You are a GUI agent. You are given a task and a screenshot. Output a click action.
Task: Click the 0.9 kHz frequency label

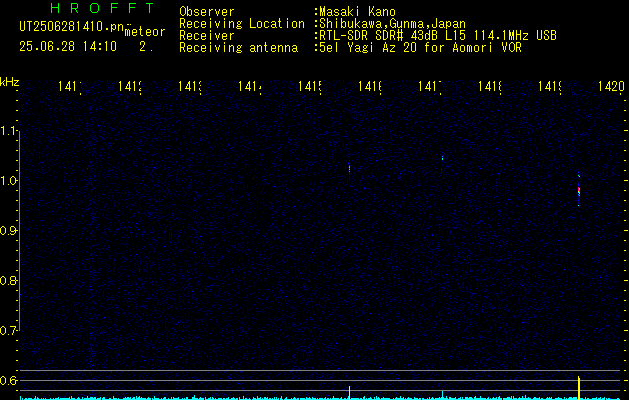click(x=8, y=230)
